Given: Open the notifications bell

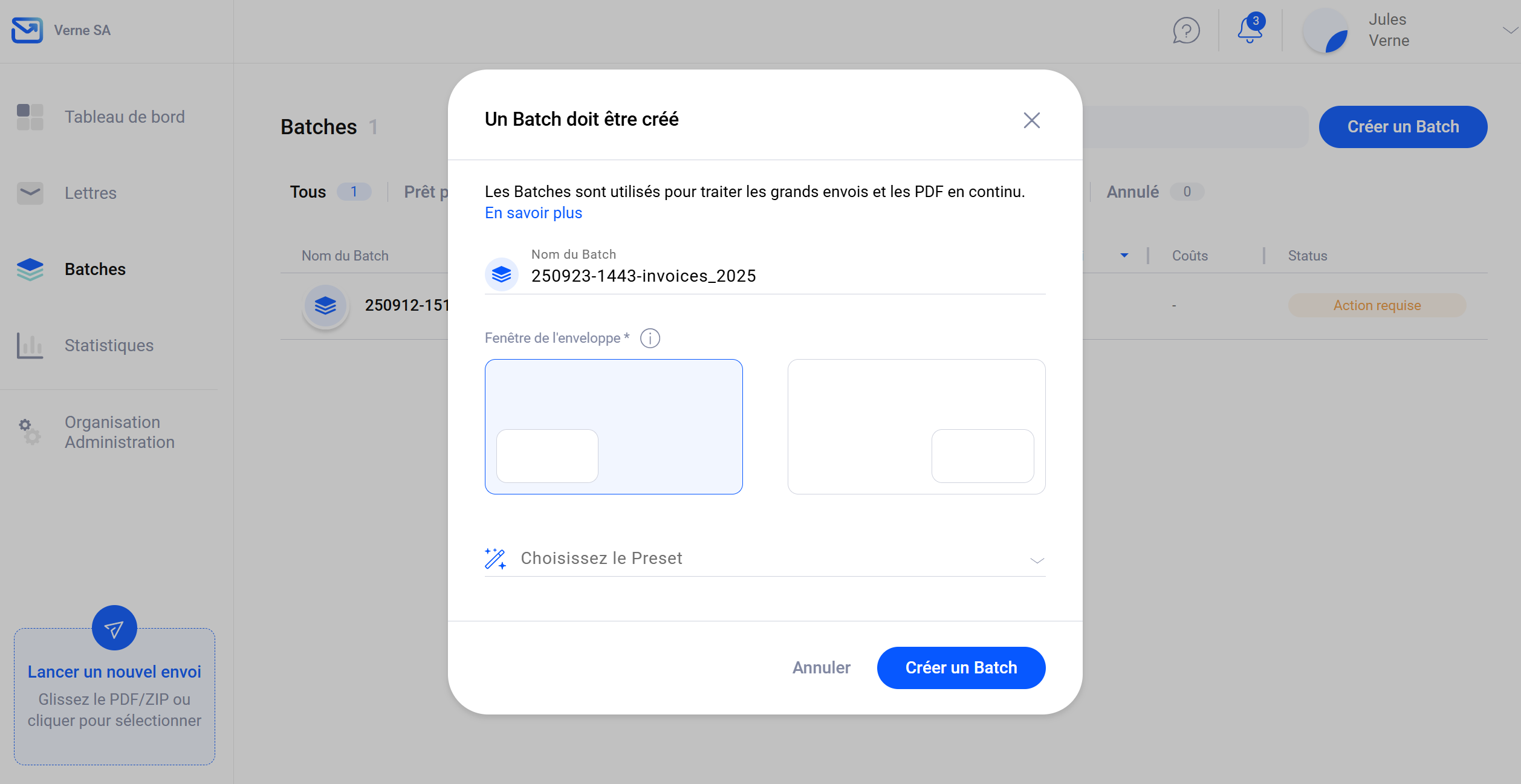Looking at the screenshot, I should (1250, 29).
